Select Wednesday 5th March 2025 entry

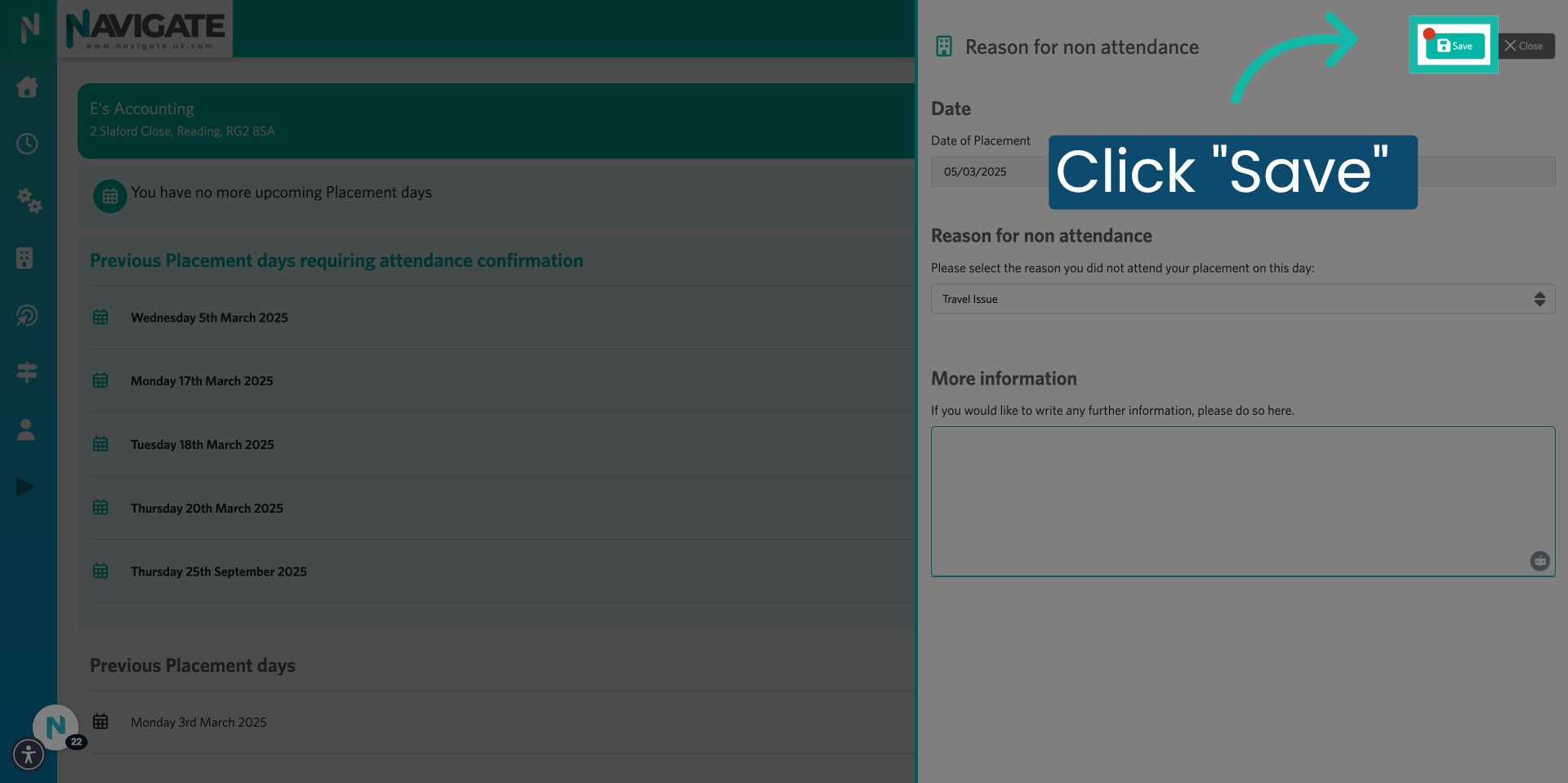click(209, 318)
